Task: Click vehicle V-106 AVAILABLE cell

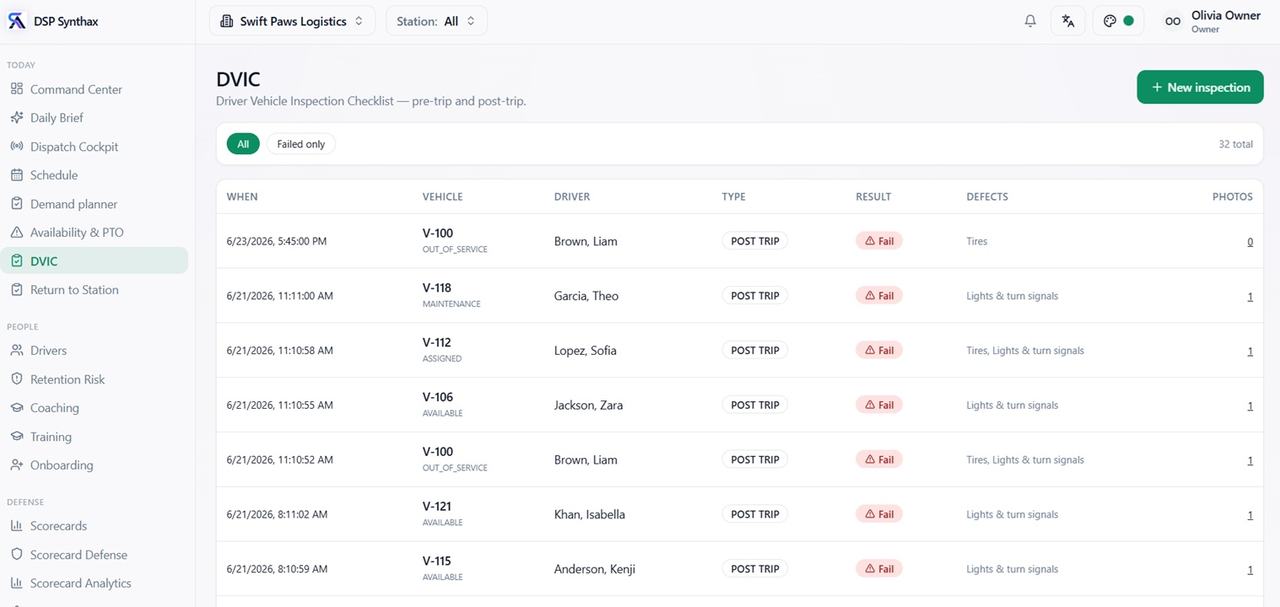Action: coord(442,404)
